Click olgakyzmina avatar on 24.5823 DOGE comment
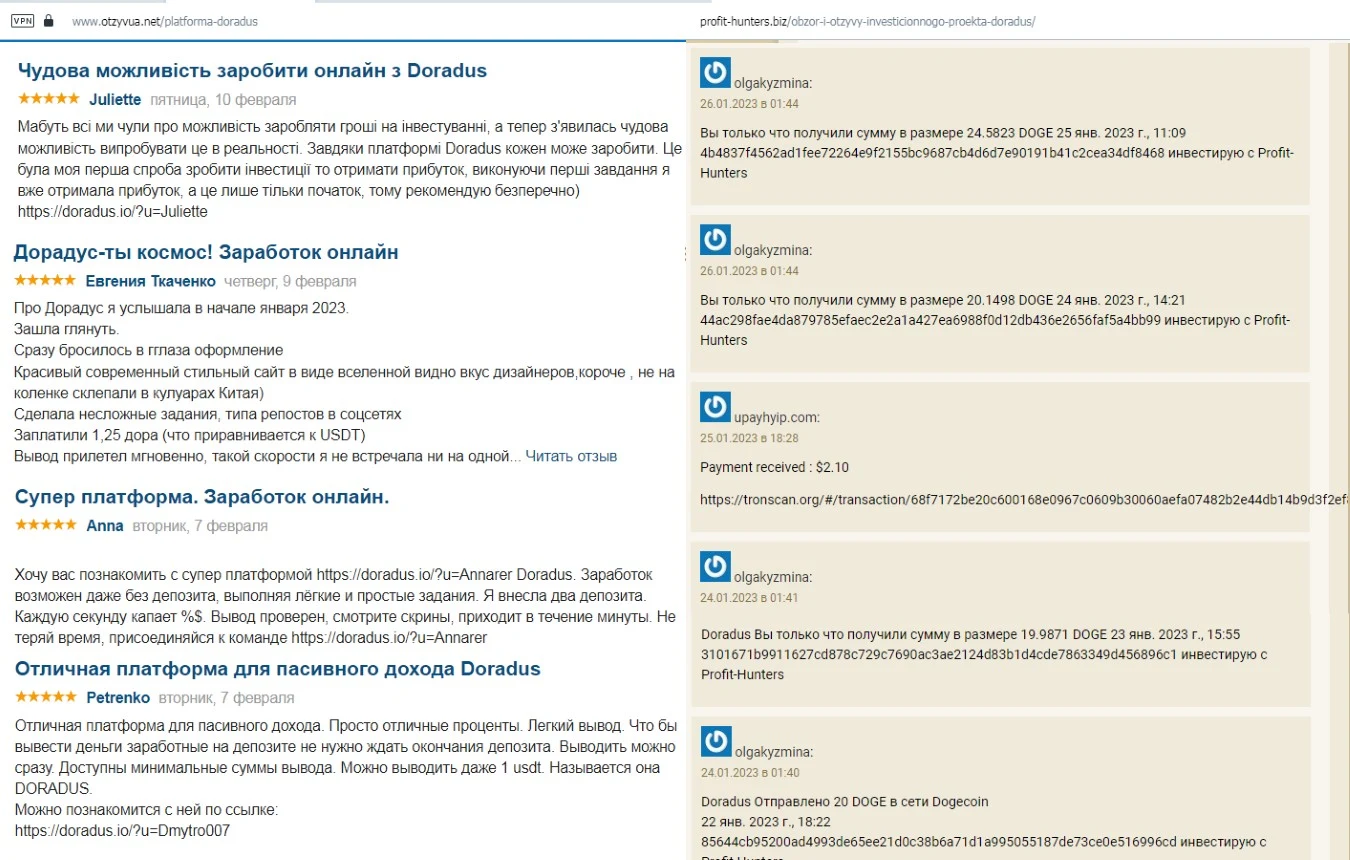This screenshot has height=860, width=1350. coord(715,73)
